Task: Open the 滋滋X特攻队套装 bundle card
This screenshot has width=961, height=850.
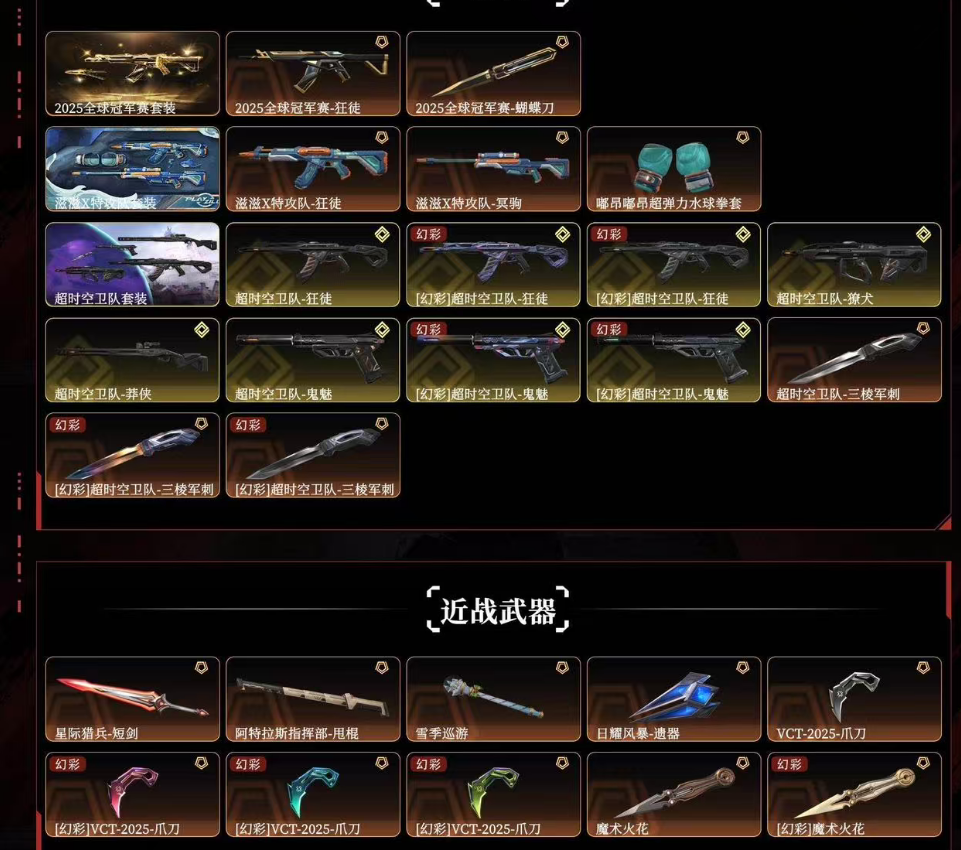Action: [x=132, y=169]
